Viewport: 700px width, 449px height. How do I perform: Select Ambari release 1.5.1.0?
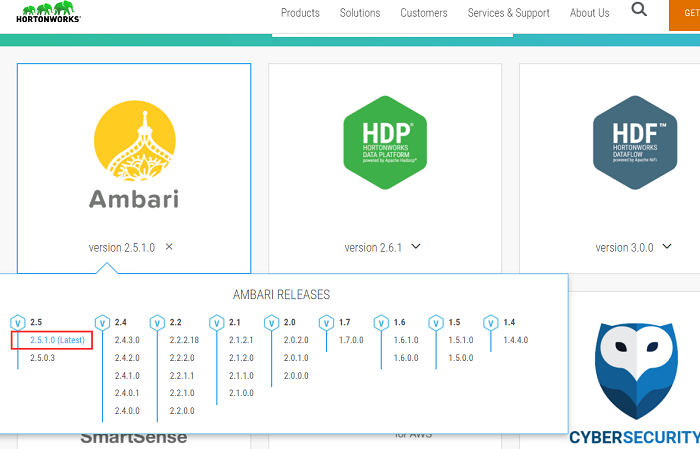coord(461,340)
